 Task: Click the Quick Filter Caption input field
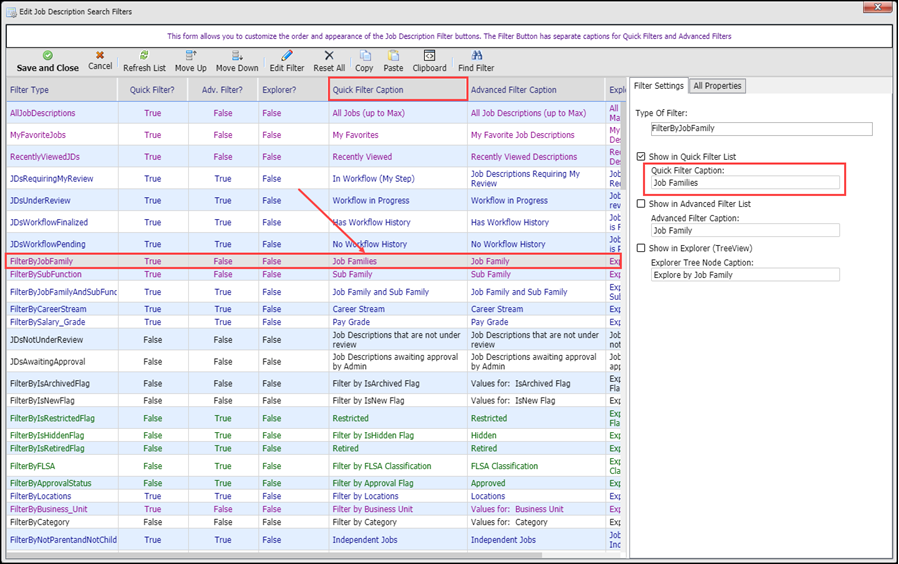[745, 183]
